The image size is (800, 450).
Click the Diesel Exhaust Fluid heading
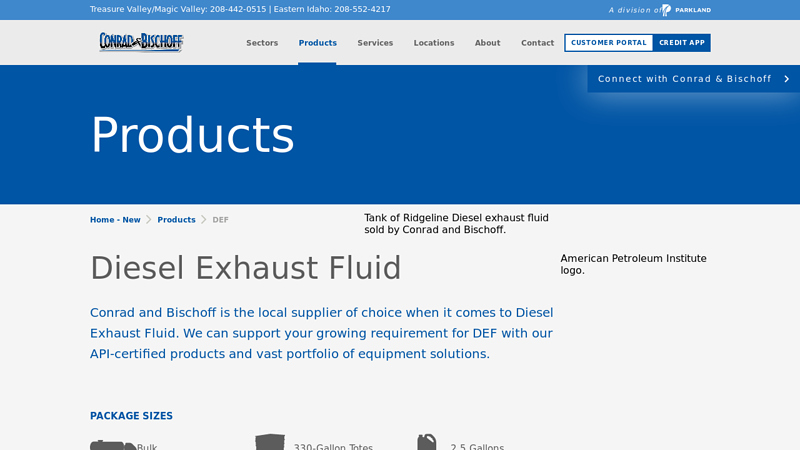[x=246, y=268]
